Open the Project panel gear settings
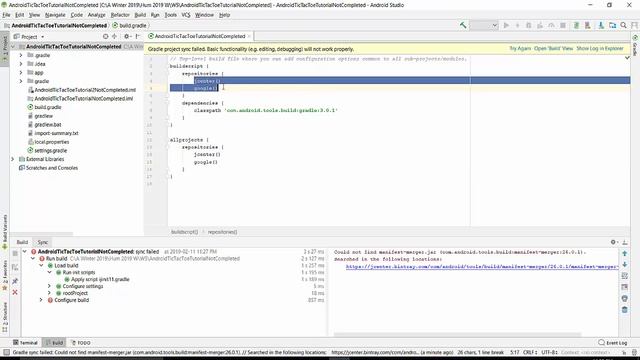Viewport: 640px width, 360px height. pos(127,36)
